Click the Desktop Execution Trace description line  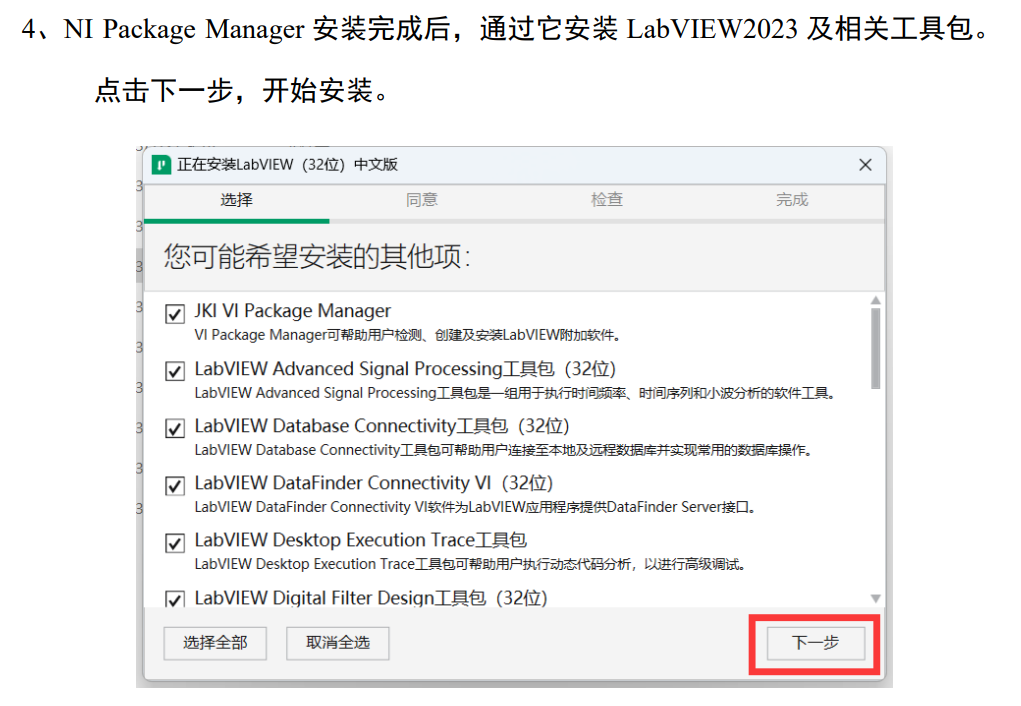[469, 565]
